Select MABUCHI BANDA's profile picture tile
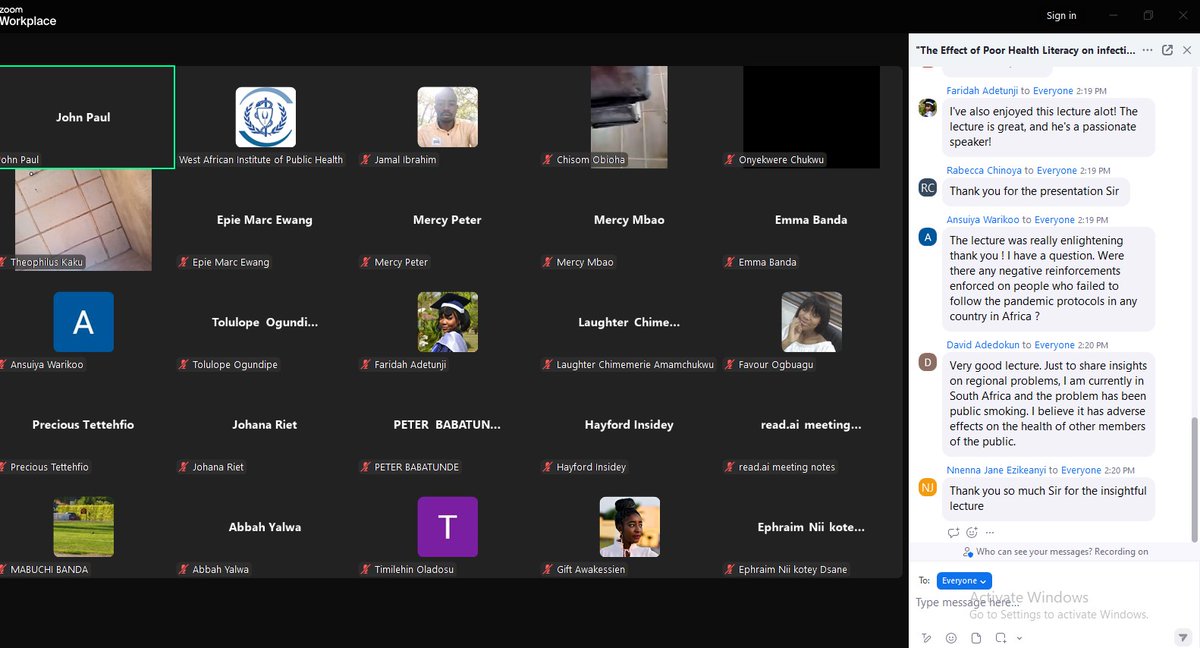 [x=84, y=527]
